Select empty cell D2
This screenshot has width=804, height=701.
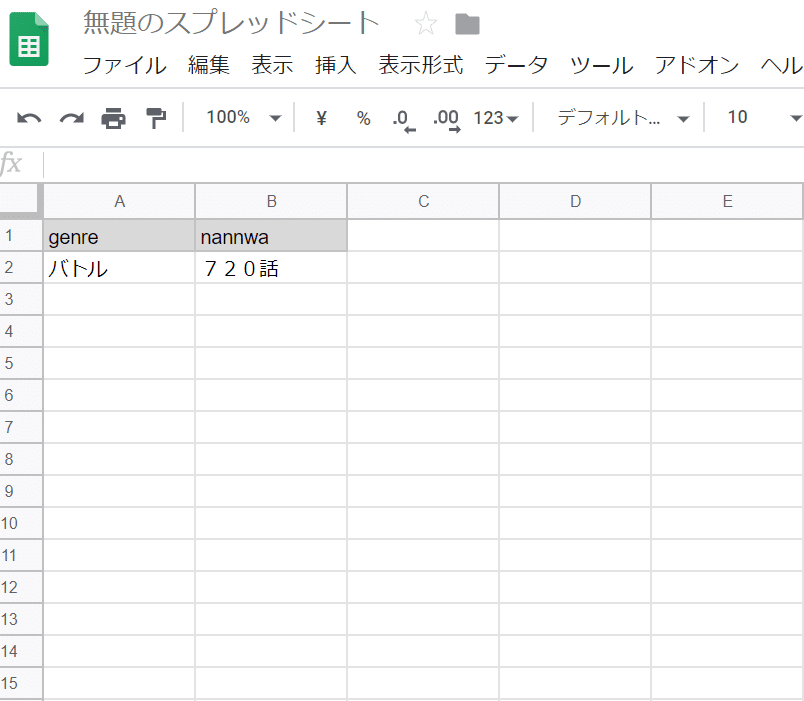(575, 268)
